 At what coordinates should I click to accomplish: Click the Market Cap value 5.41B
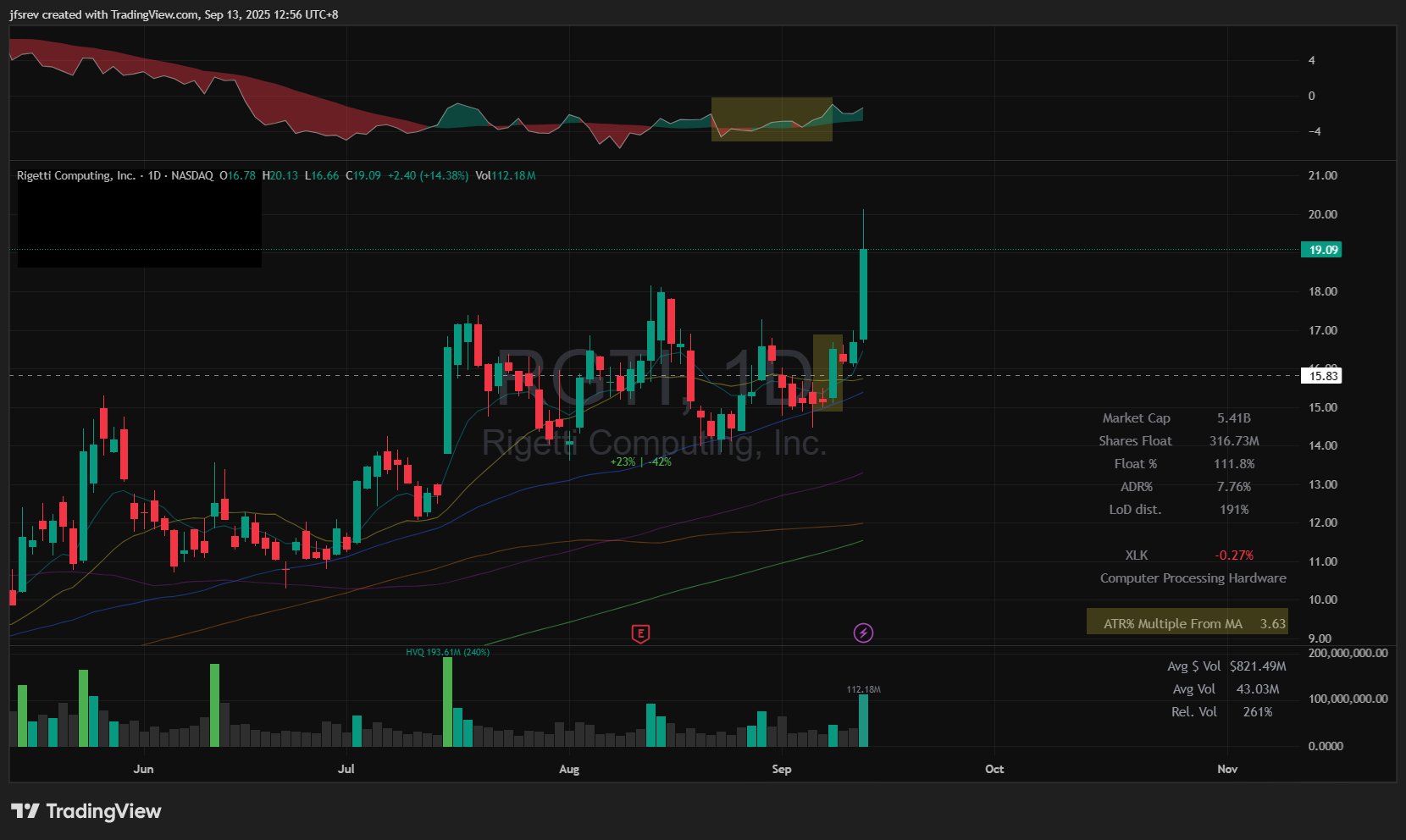pos(1234,418)
